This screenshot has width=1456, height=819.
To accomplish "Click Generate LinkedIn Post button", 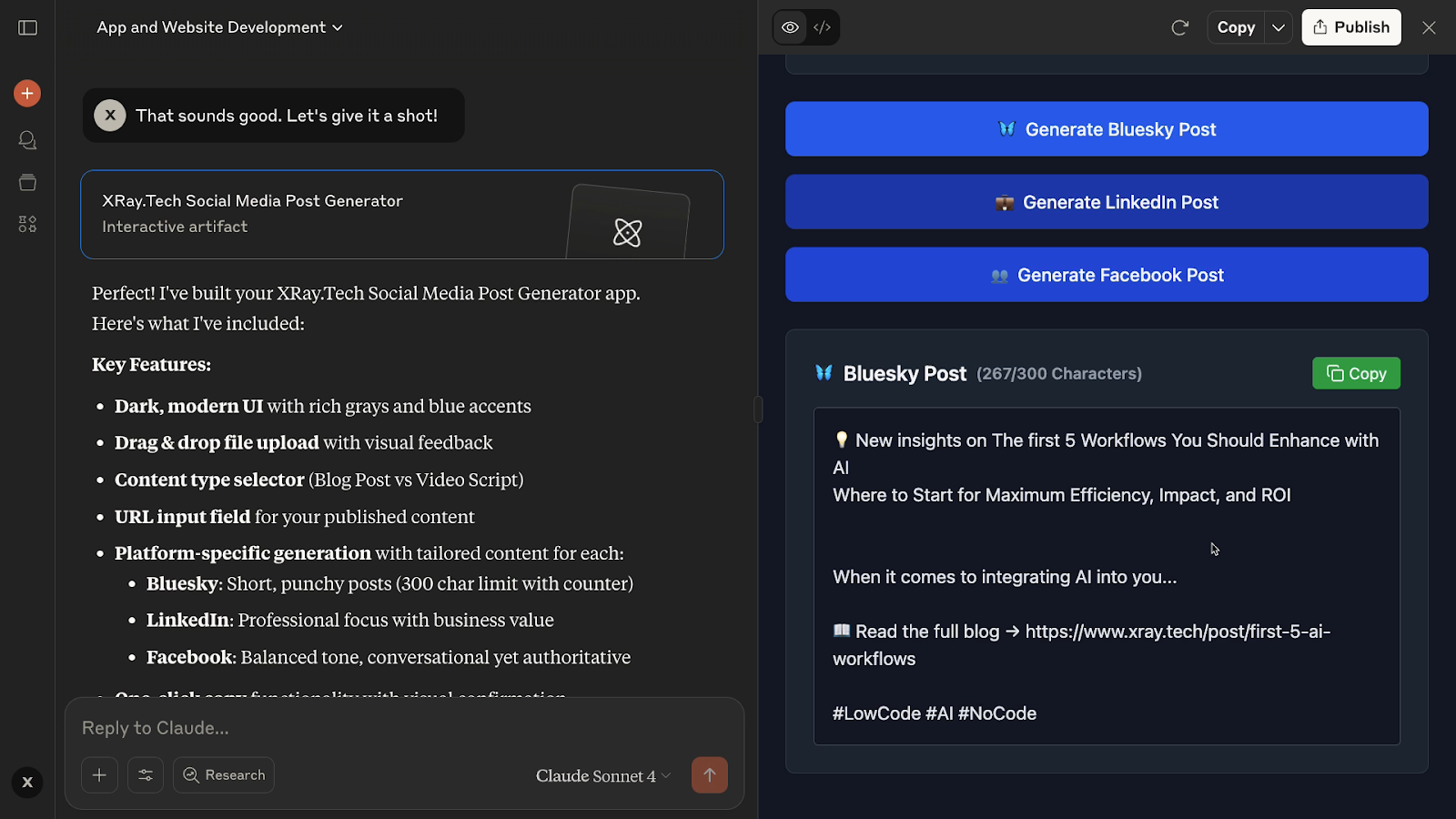I will [1107, 202].
